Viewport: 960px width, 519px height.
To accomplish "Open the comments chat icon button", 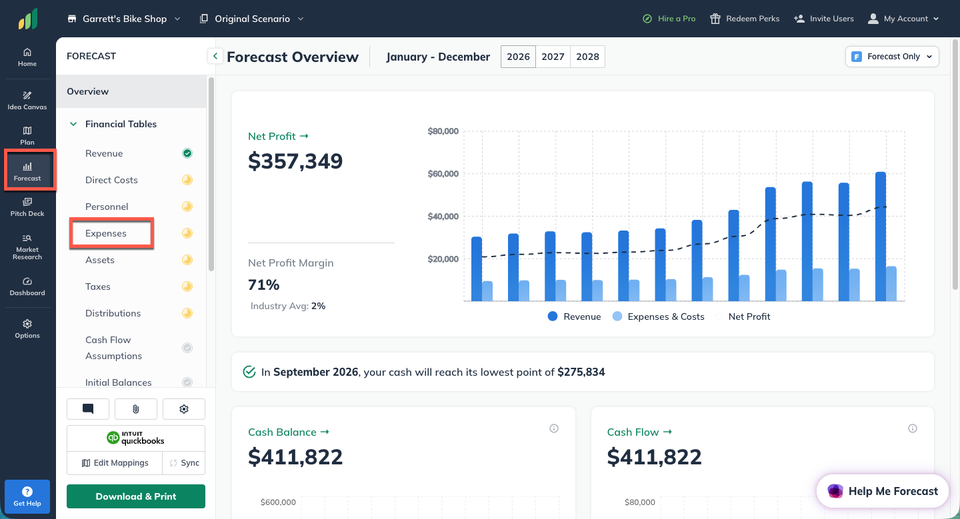I will [x=88, y=409].
